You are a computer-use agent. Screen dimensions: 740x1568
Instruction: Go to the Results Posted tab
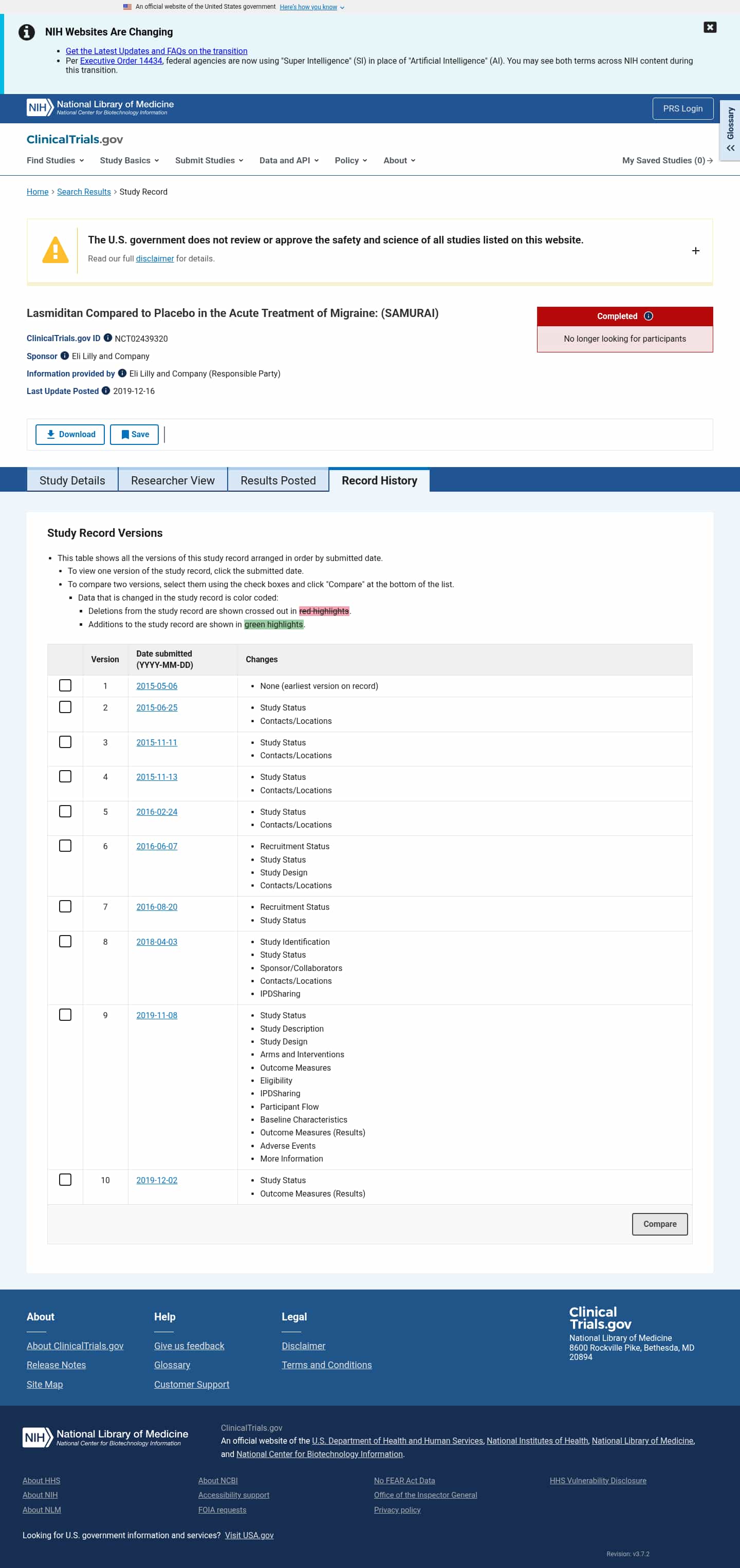coord(279,480)
